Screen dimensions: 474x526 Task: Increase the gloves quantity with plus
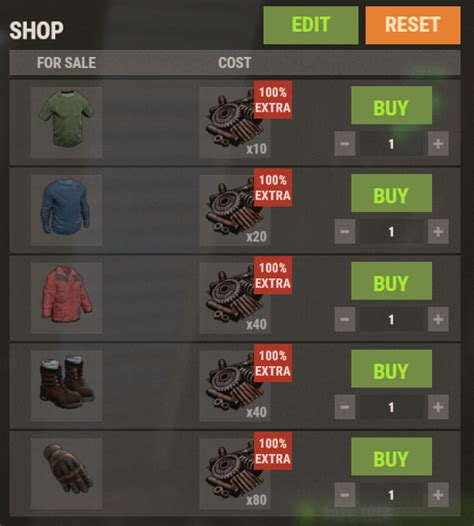pos(438,495)
